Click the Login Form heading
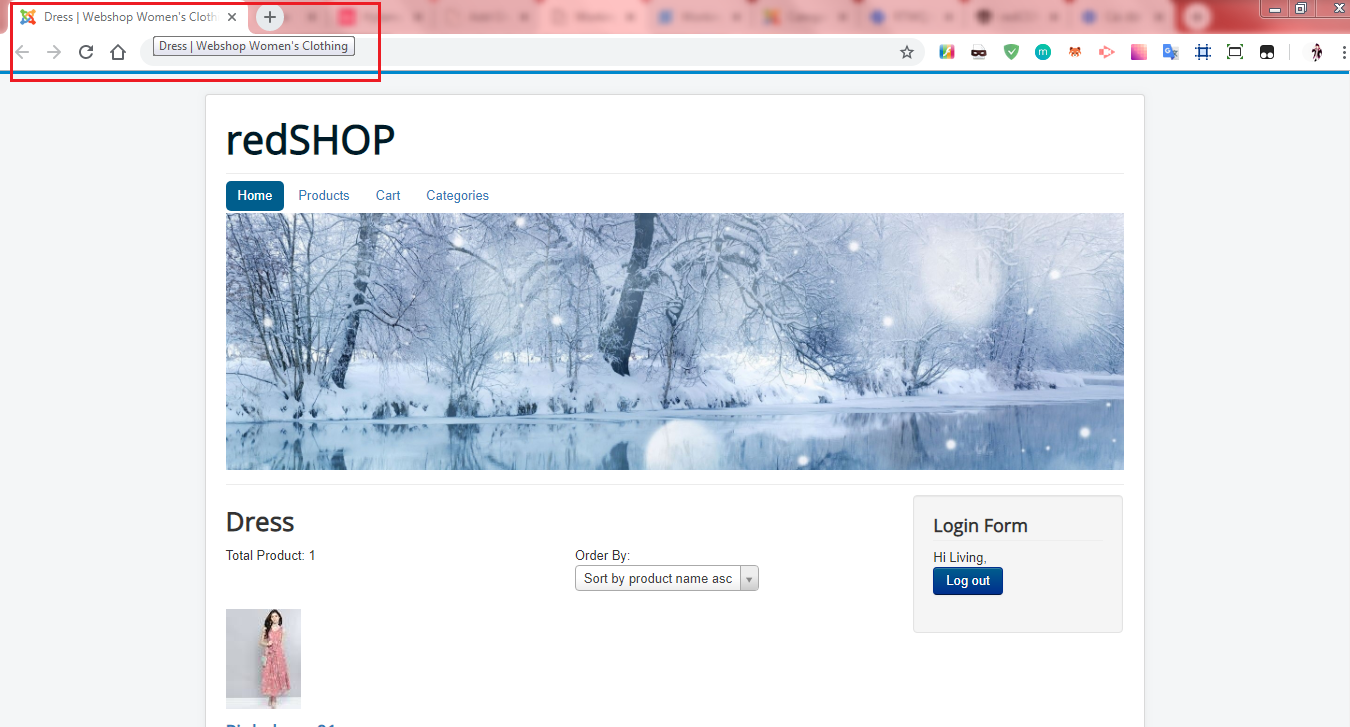Image resolution: width=1350 pixels, height=727 pixels. (x=980, y=526)
